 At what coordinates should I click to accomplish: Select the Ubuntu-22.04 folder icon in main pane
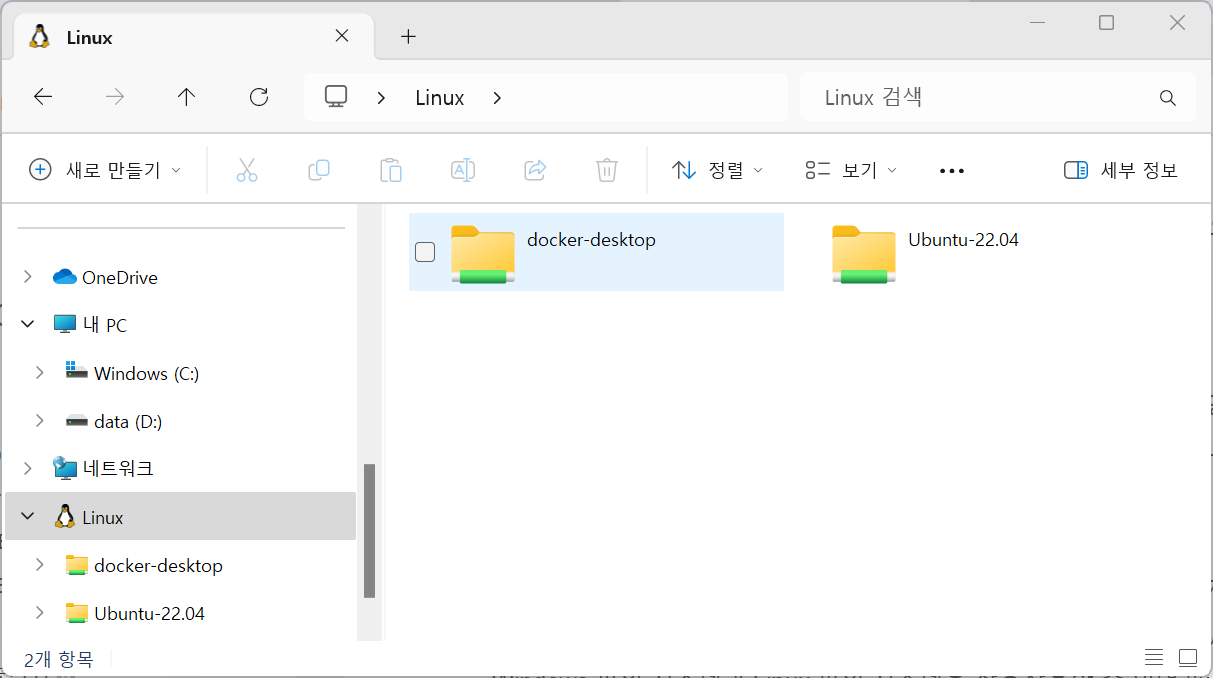(x=863, y=254)
